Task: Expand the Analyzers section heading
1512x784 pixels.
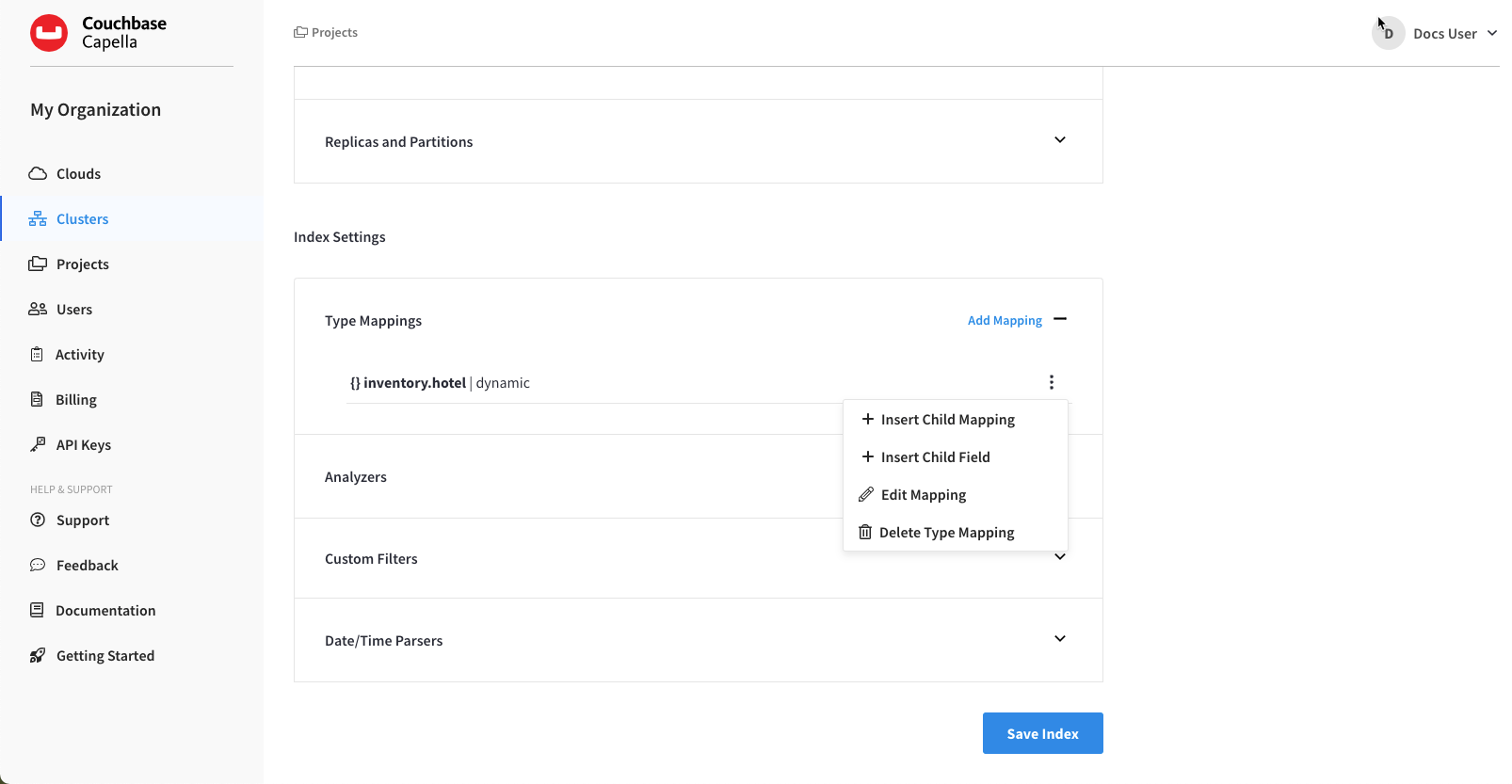Action: (x=356, y=477)
